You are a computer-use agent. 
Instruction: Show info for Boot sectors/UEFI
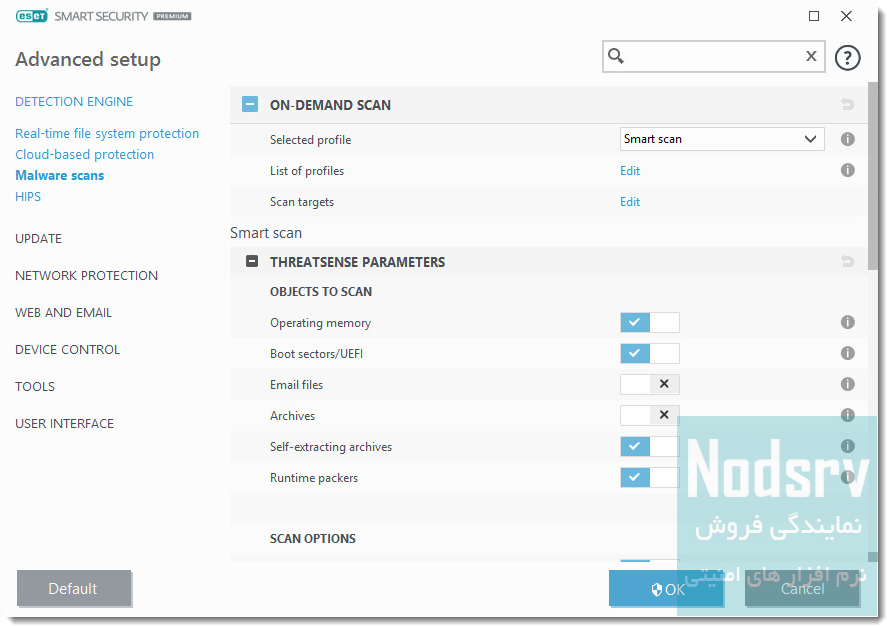pyautogui.click(x=847, y=353)
